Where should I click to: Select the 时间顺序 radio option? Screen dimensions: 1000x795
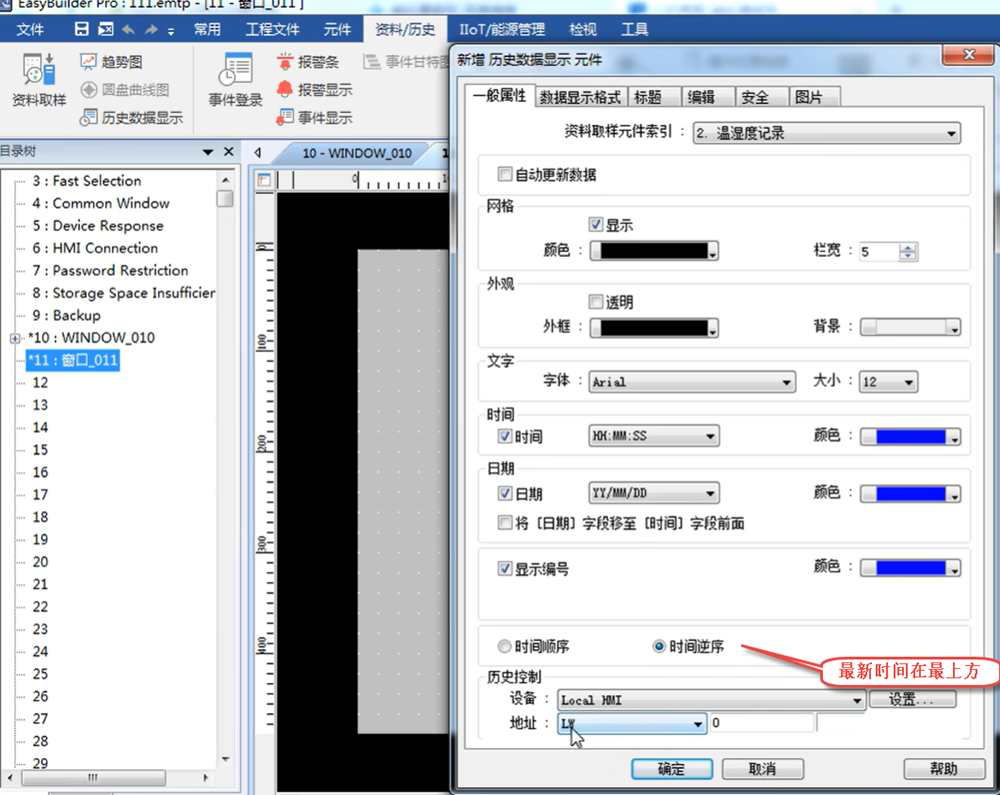click(506, 647)
